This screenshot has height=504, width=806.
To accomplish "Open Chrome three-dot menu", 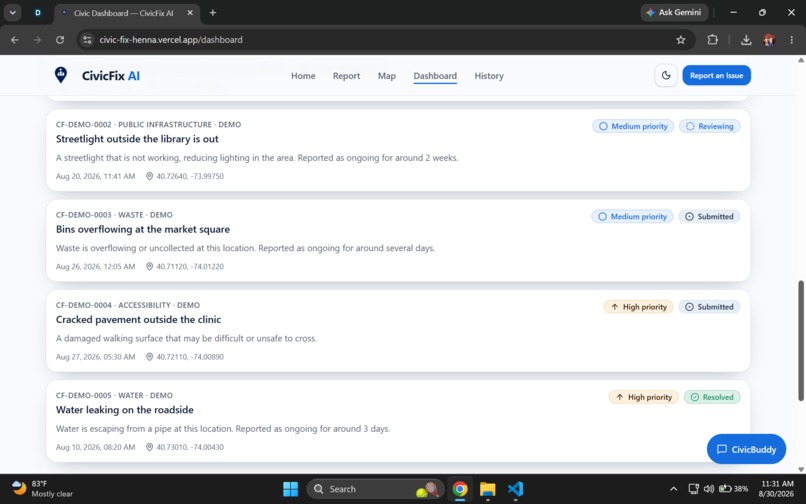I will tap(792, 40).
